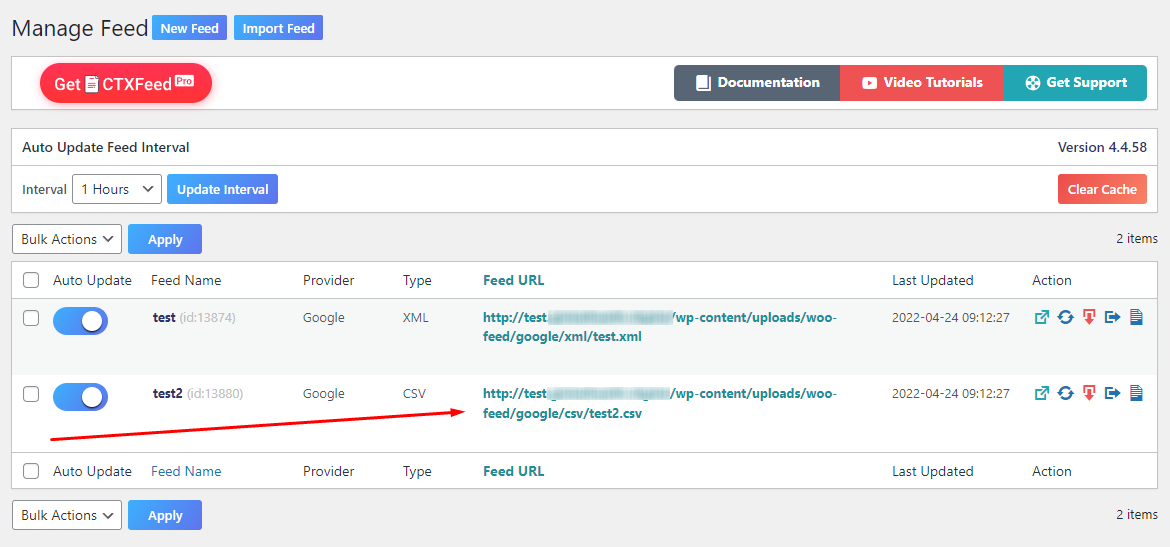Toggle auto update for test2 feed

(81, 397)
